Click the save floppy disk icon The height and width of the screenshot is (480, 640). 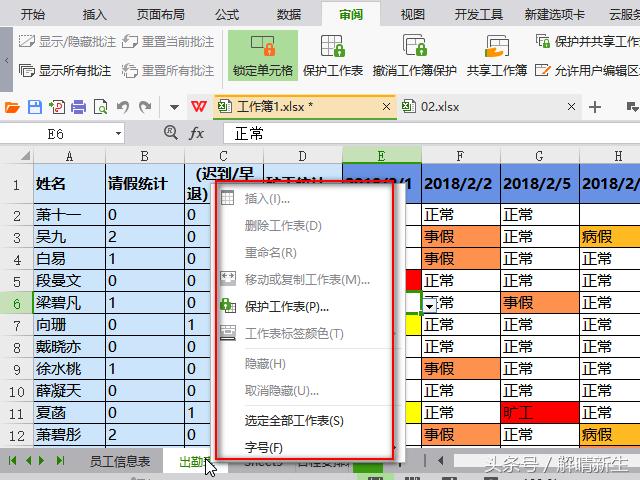coord(35,107)
